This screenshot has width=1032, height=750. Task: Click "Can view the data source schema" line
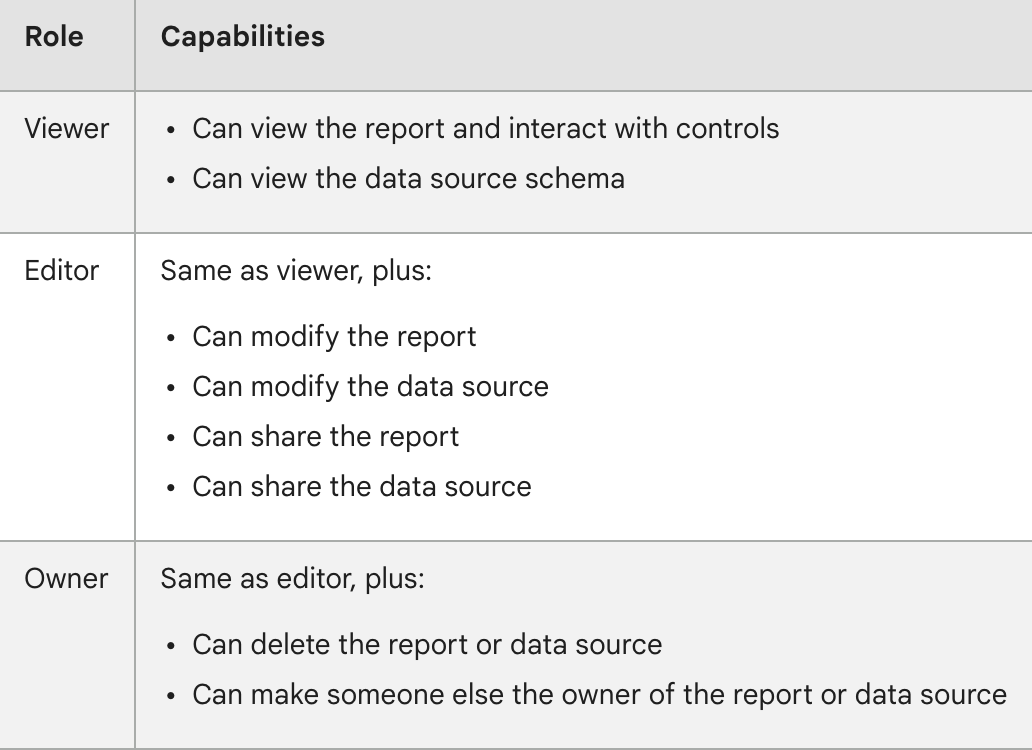[x=408, y=178]
